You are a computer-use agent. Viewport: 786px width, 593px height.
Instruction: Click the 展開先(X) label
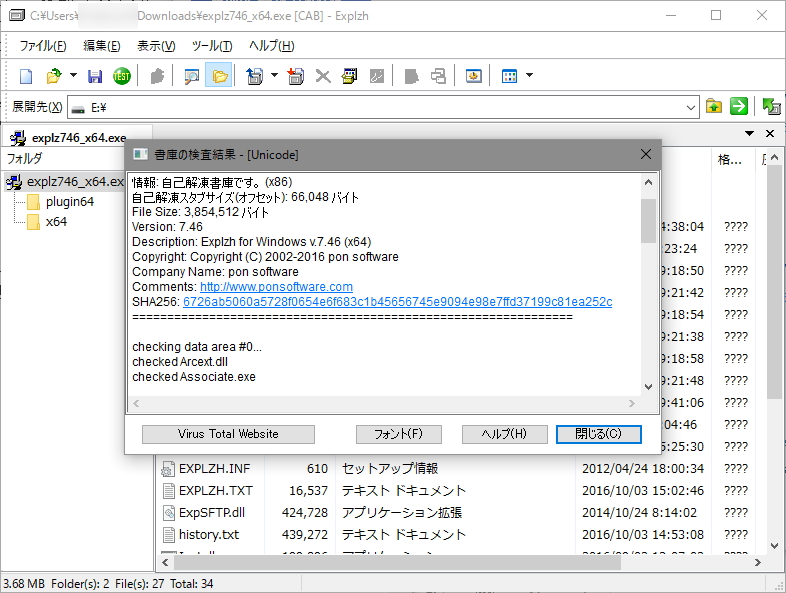point(37,107)
